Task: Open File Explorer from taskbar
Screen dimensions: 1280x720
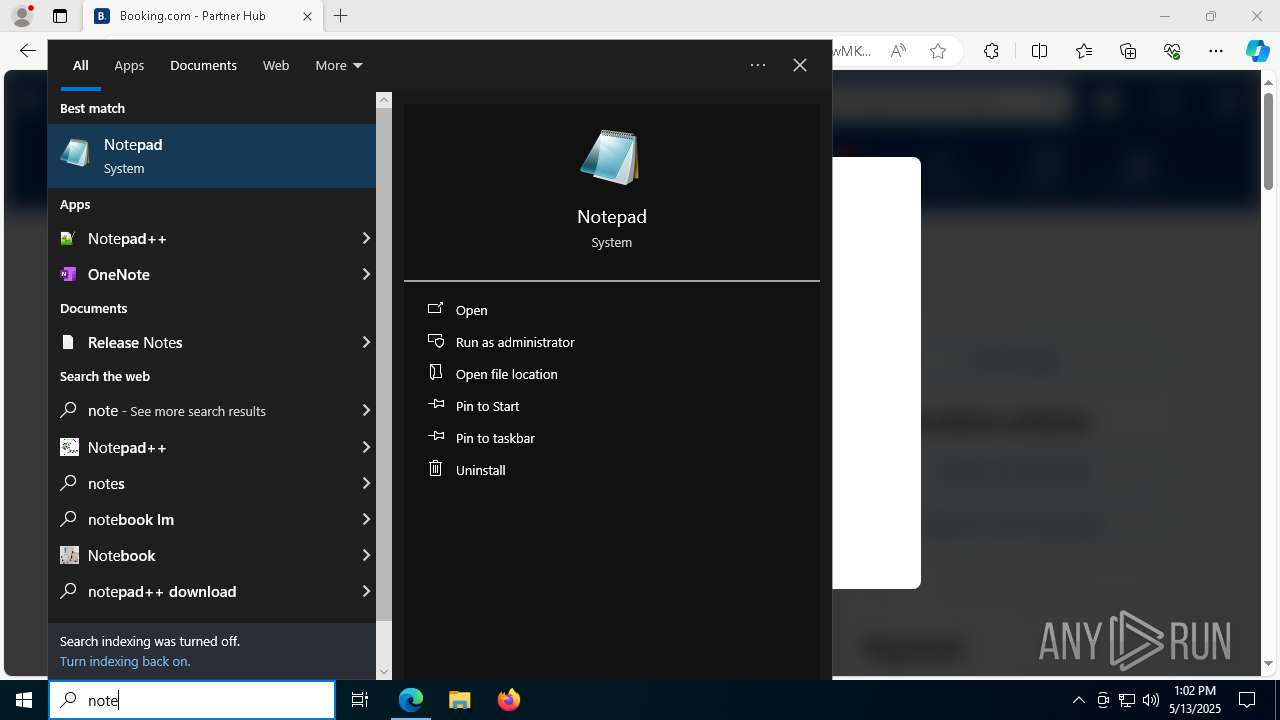Action: [459, 700]
